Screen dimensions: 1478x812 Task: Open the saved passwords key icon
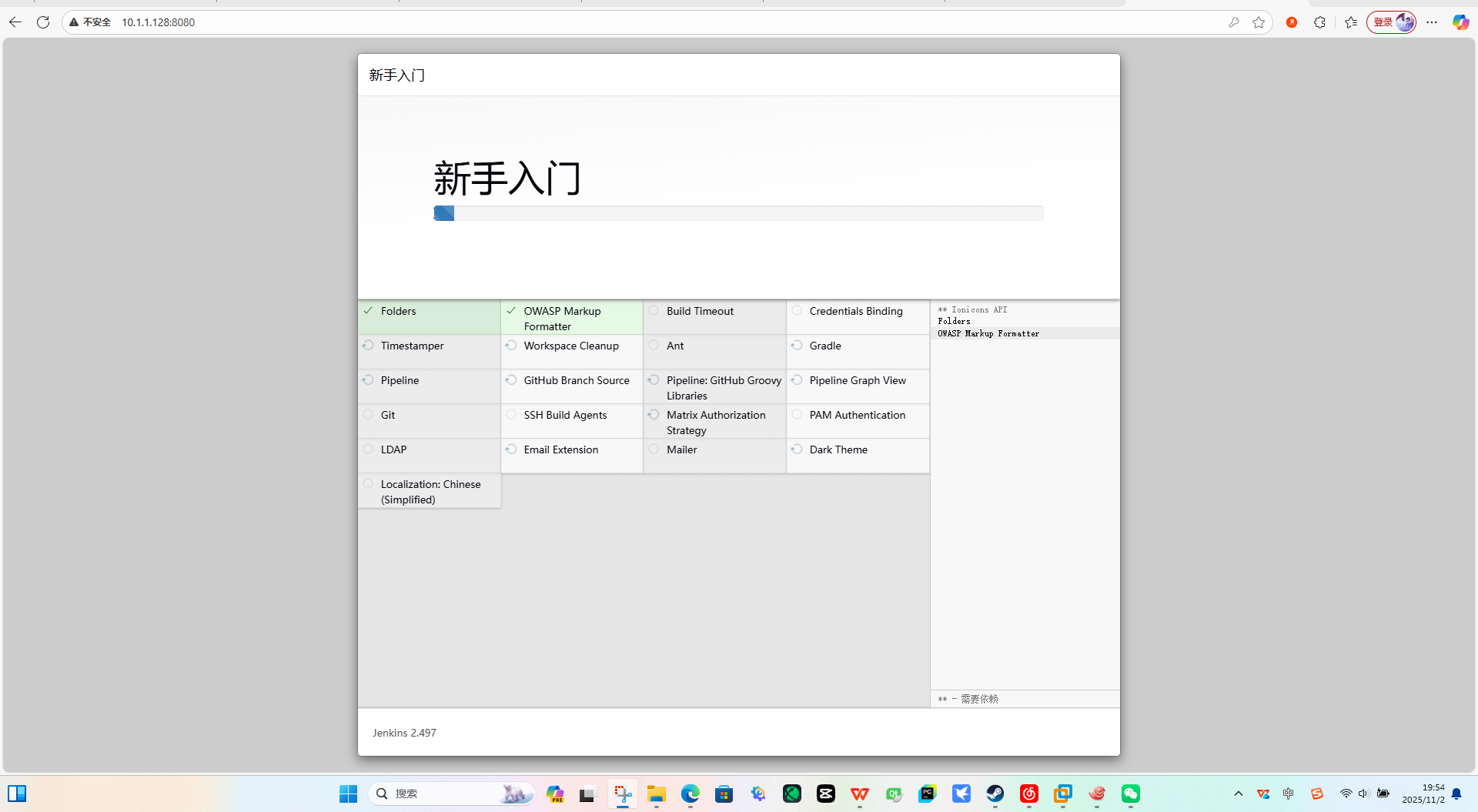(x=1234, y=22)
